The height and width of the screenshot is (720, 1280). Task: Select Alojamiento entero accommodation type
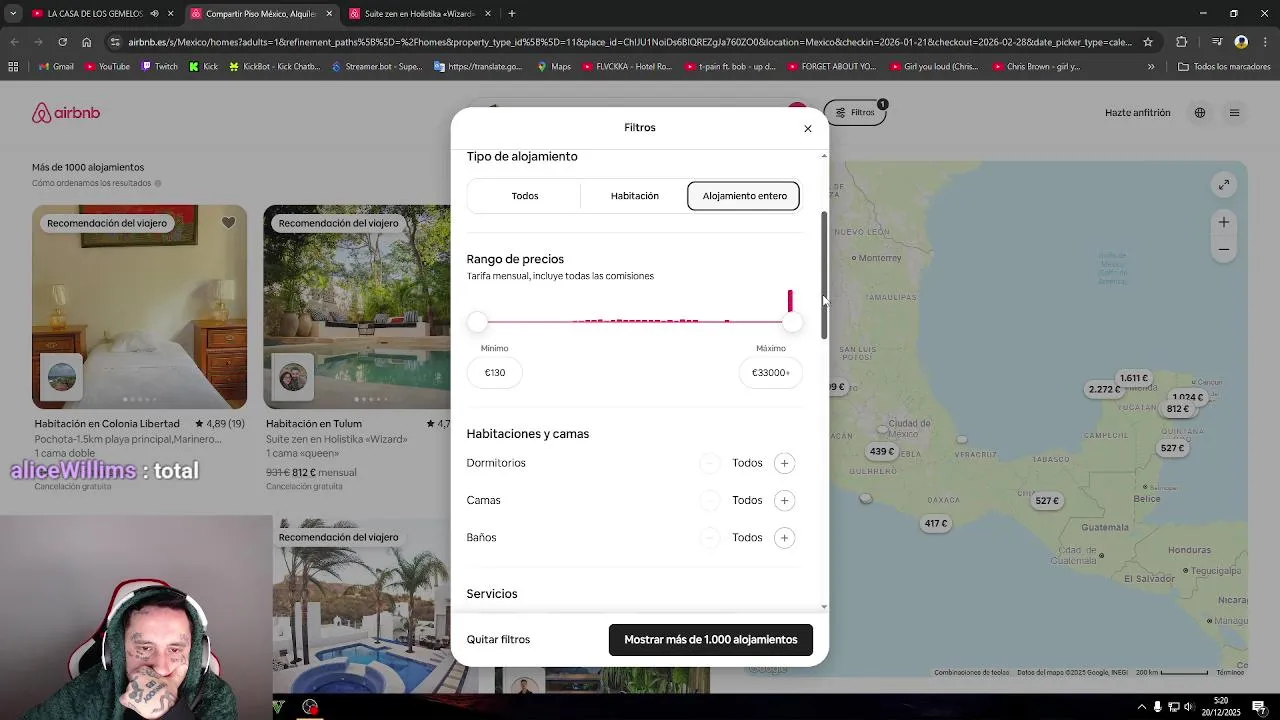pos(744,196)
